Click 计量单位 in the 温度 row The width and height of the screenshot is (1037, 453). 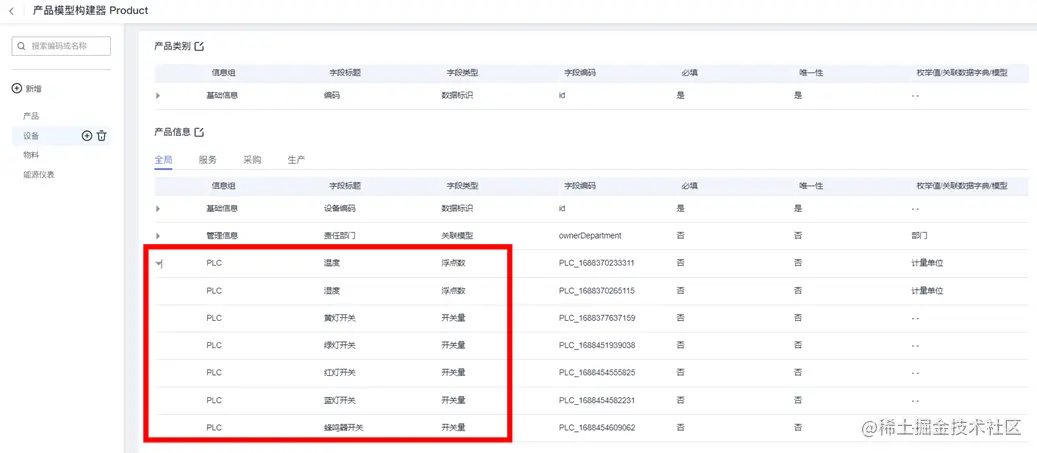(927, 263)
